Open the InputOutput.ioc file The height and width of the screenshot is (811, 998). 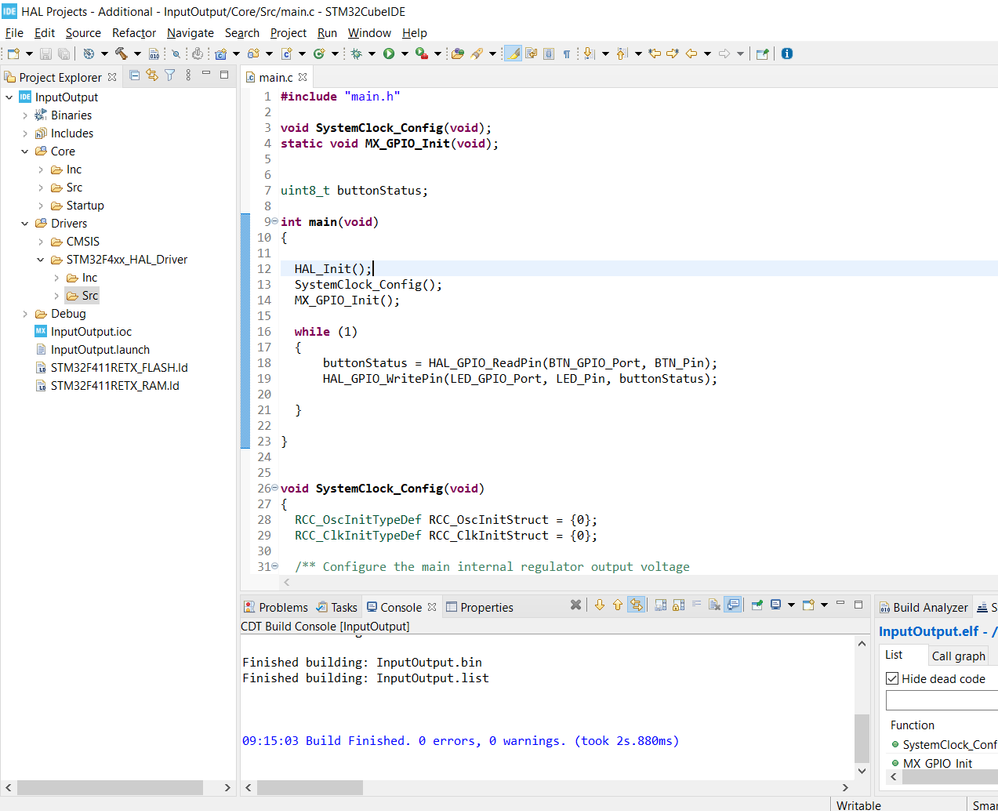point(91,331)
